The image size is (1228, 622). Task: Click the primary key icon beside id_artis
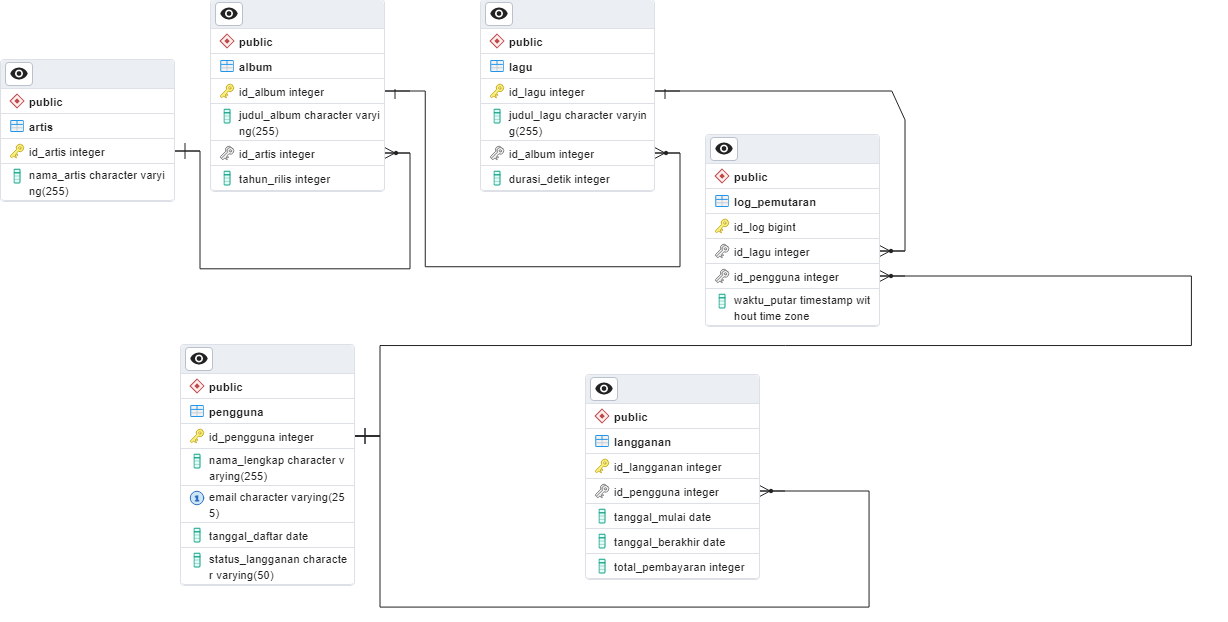17,152
